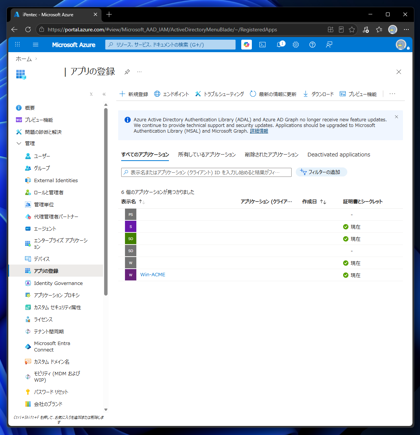Open the Azure portal hamburger menu
This screenshot has height=435, width=420.
(36, 45)
